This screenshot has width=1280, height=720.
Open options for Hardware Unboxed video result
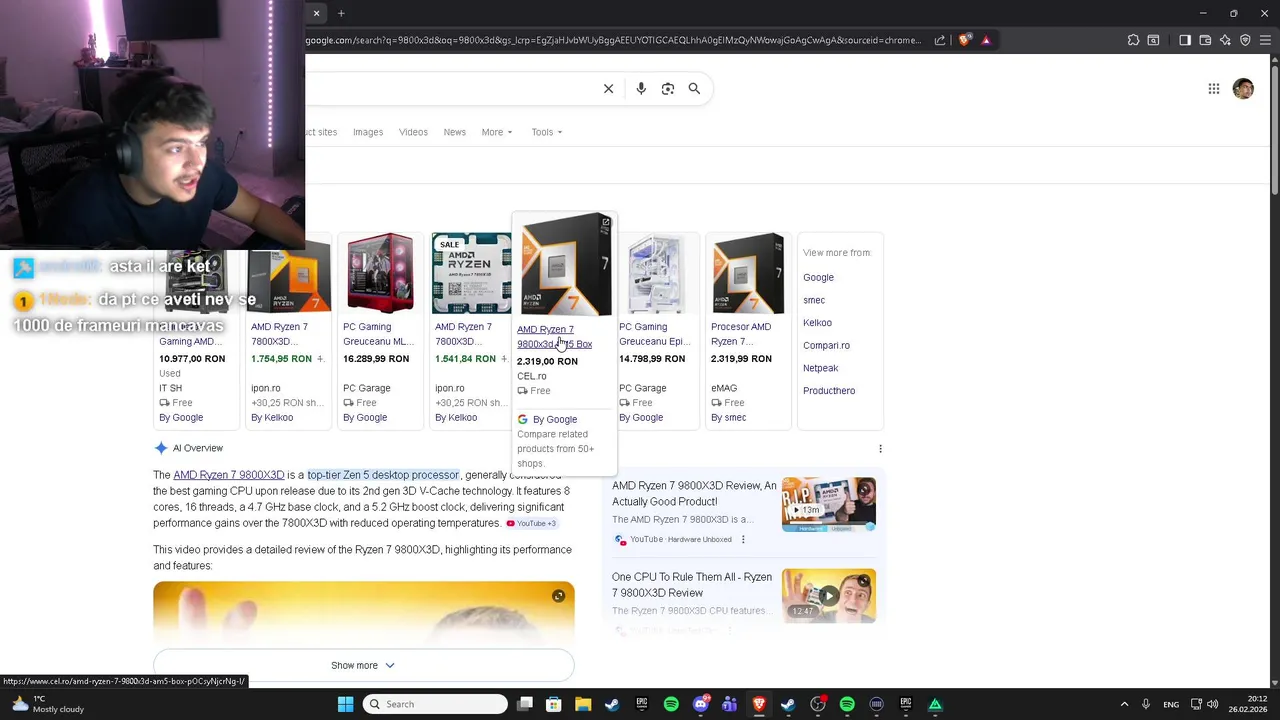coord(743,539)
